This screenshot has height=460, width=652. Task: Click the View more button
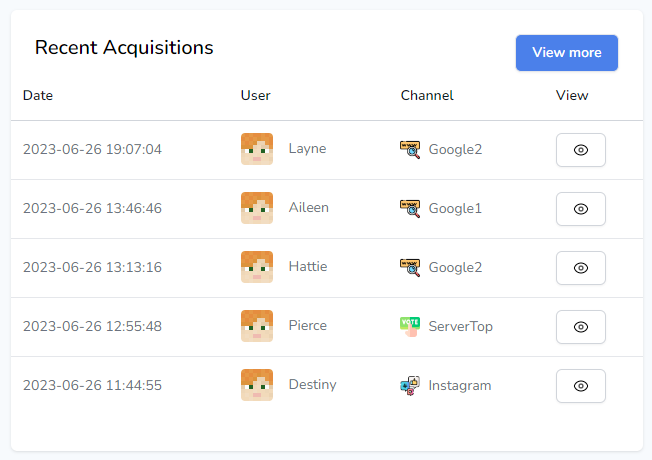coord(567,53)
